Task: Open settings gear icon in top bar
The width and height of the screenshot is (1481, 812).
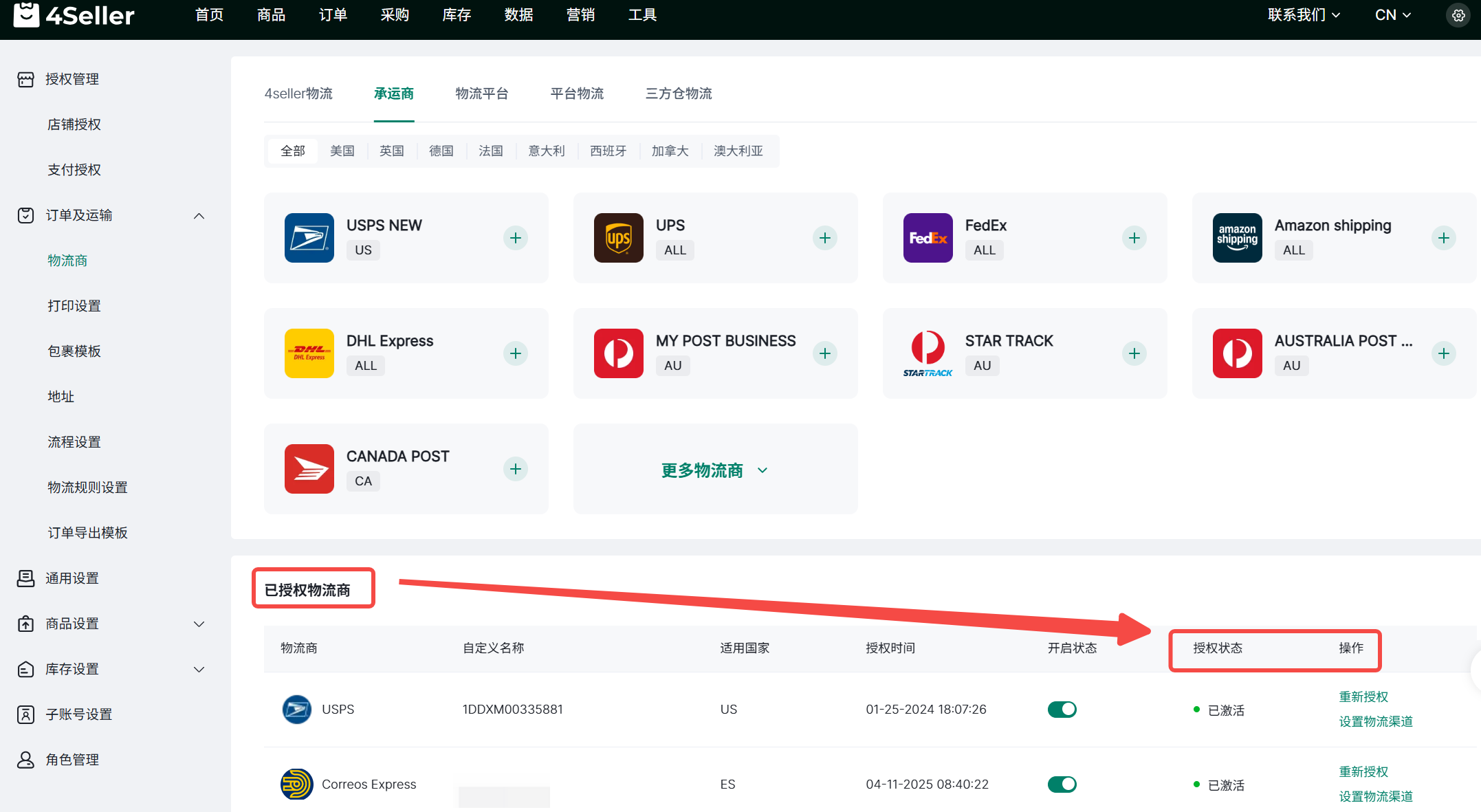Action: [1458, 15]
